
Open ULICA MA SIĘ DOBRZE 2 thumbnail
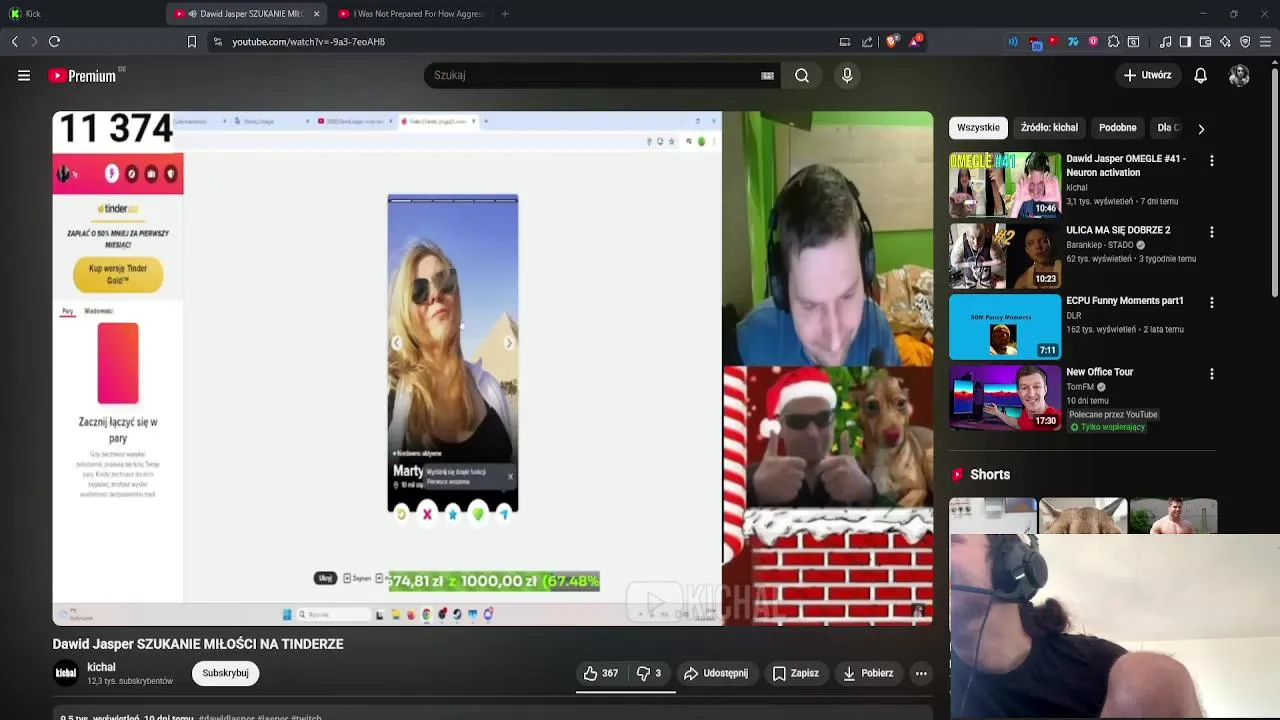(x=1005, y=255)
